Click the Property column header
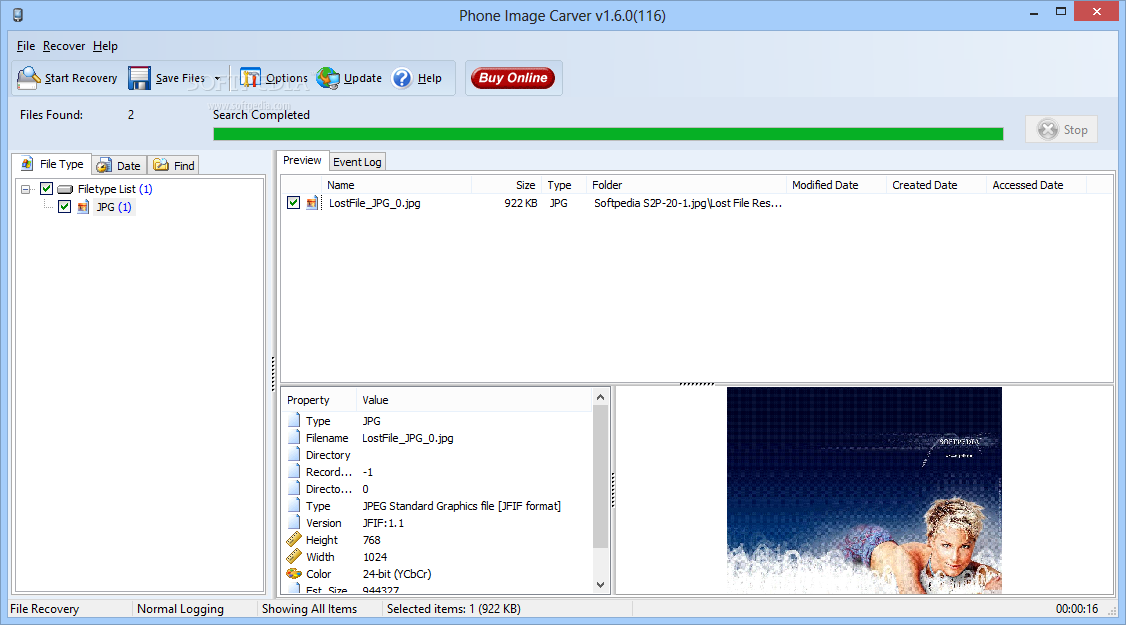The width and height of the screenshot is (1126, 625). coord(319,400)
